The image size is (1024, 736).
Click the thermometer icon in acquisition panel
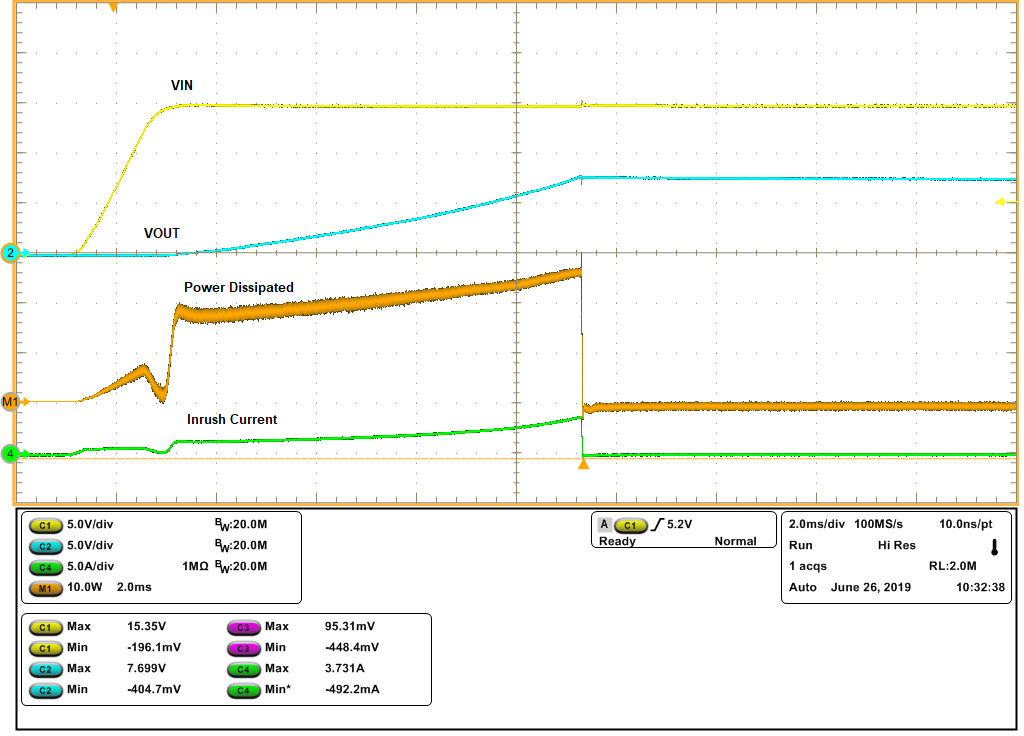point(994,547)
